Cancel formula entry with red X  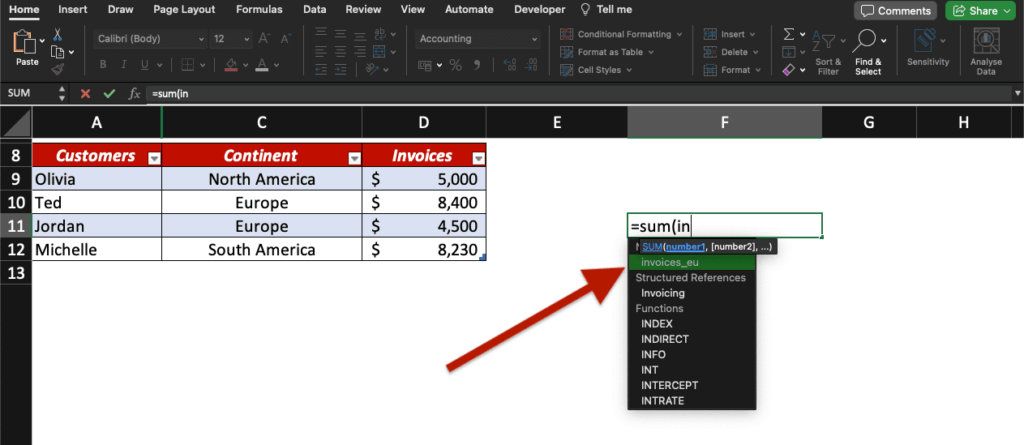click(85, 93)
